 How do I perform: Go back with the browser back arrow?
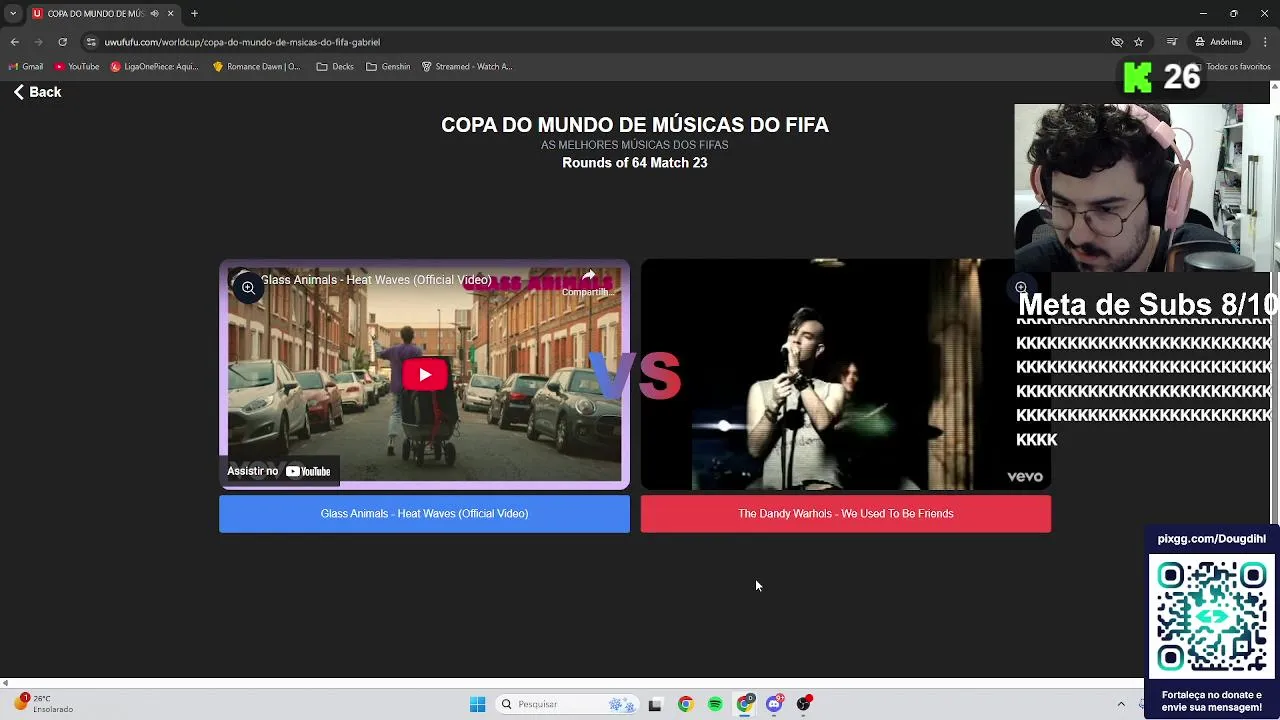(x=14, y=42)
